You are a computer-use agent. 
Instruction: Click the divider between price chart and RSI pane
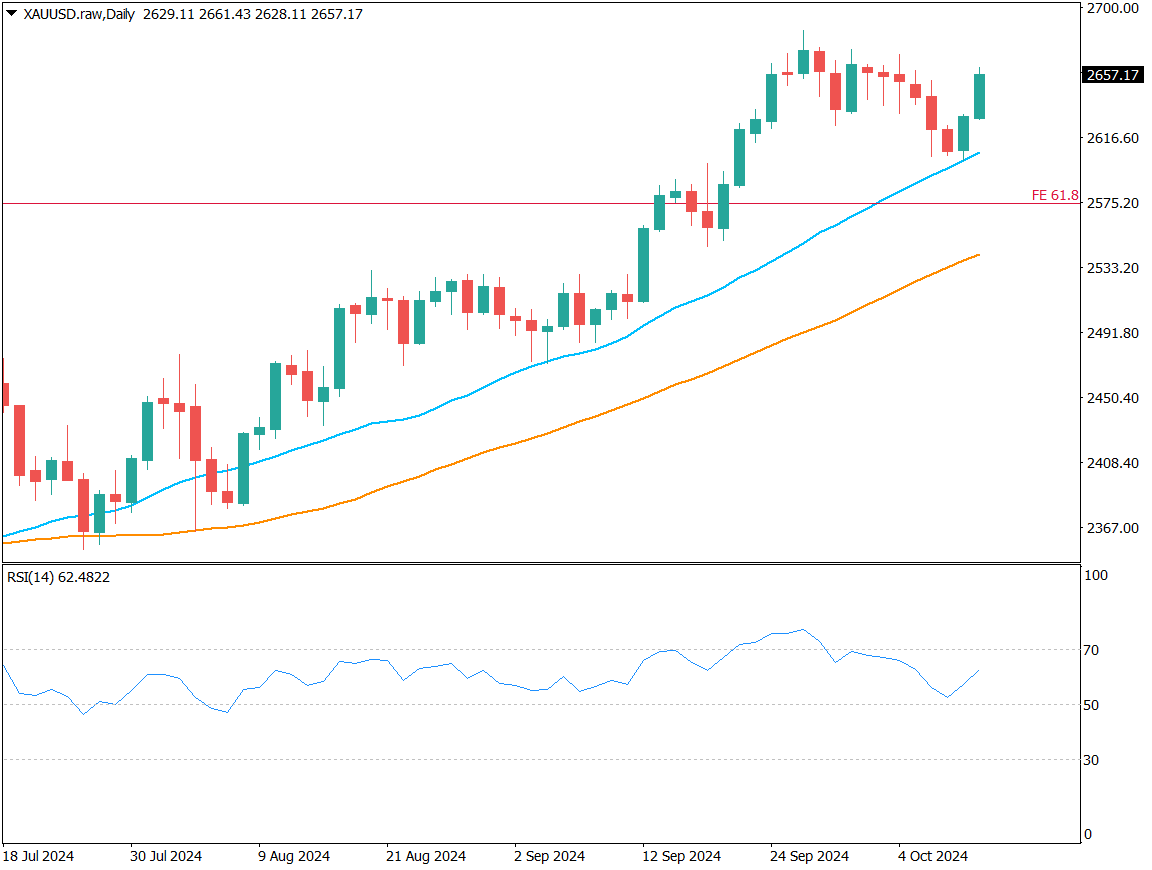540,564
